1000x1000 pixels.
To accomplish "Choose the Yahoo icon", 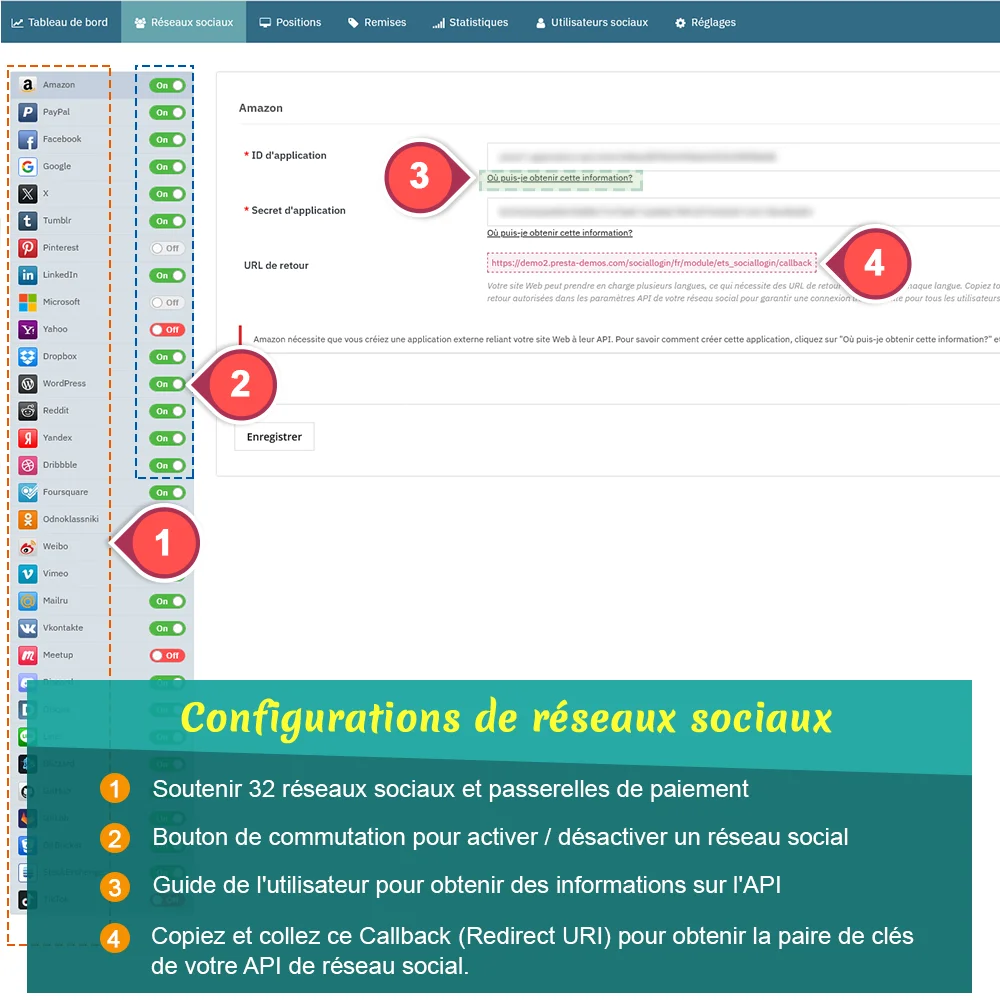I will [27, 329].
